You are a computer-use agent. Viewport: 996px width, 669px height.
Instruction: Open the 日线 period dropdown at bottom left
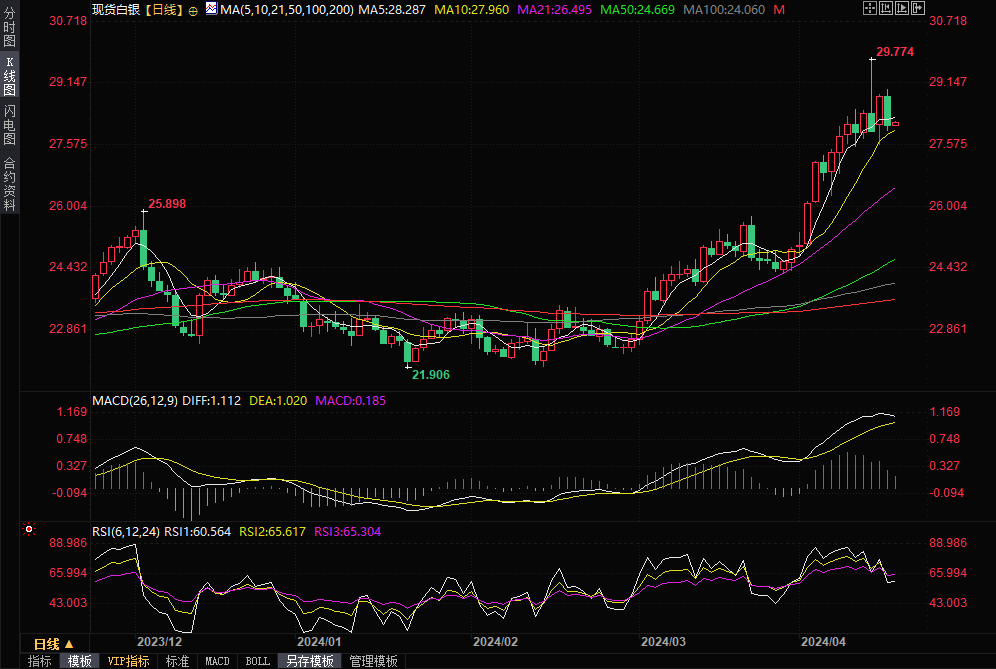click(x=54, y=644)
